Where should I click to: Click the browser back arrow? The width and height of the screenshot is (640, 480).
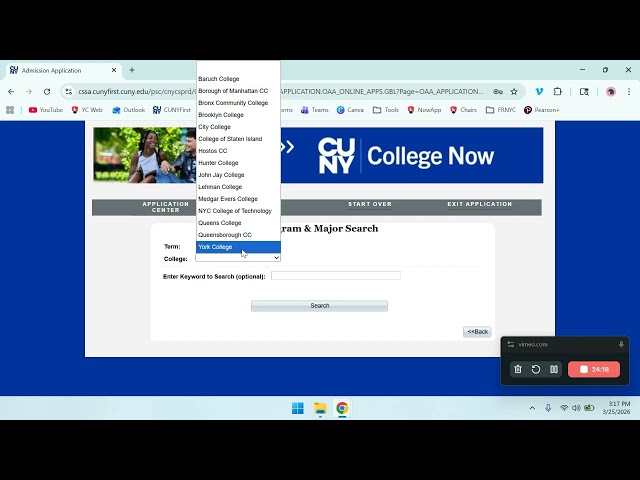click(x=11, y=92)
